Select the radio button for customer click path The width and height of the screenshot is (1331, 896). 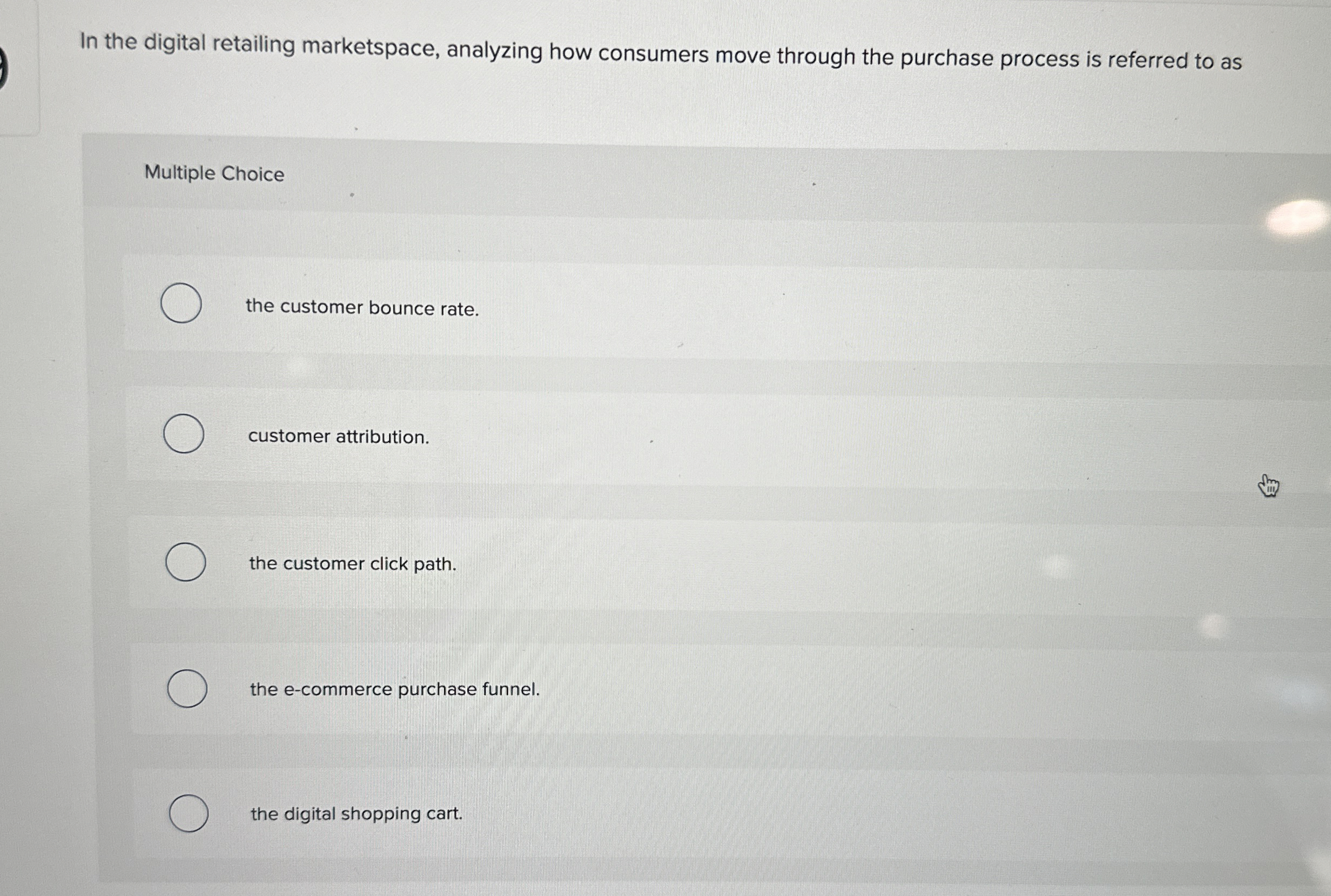click(x=185, y=563)
